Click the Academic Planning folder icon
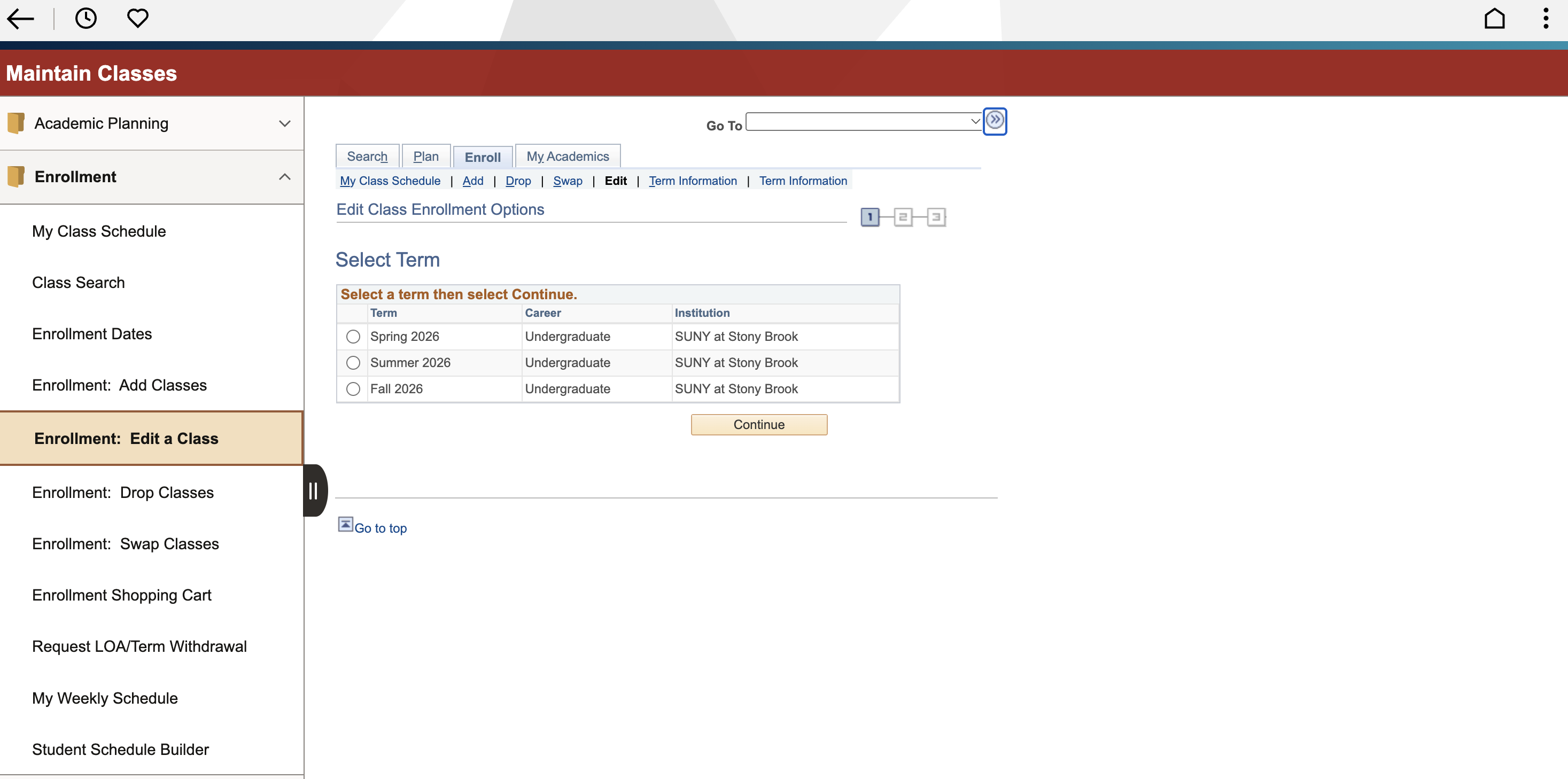The width and height of the screenshot is (1568, 779). [x=16, y=123]
